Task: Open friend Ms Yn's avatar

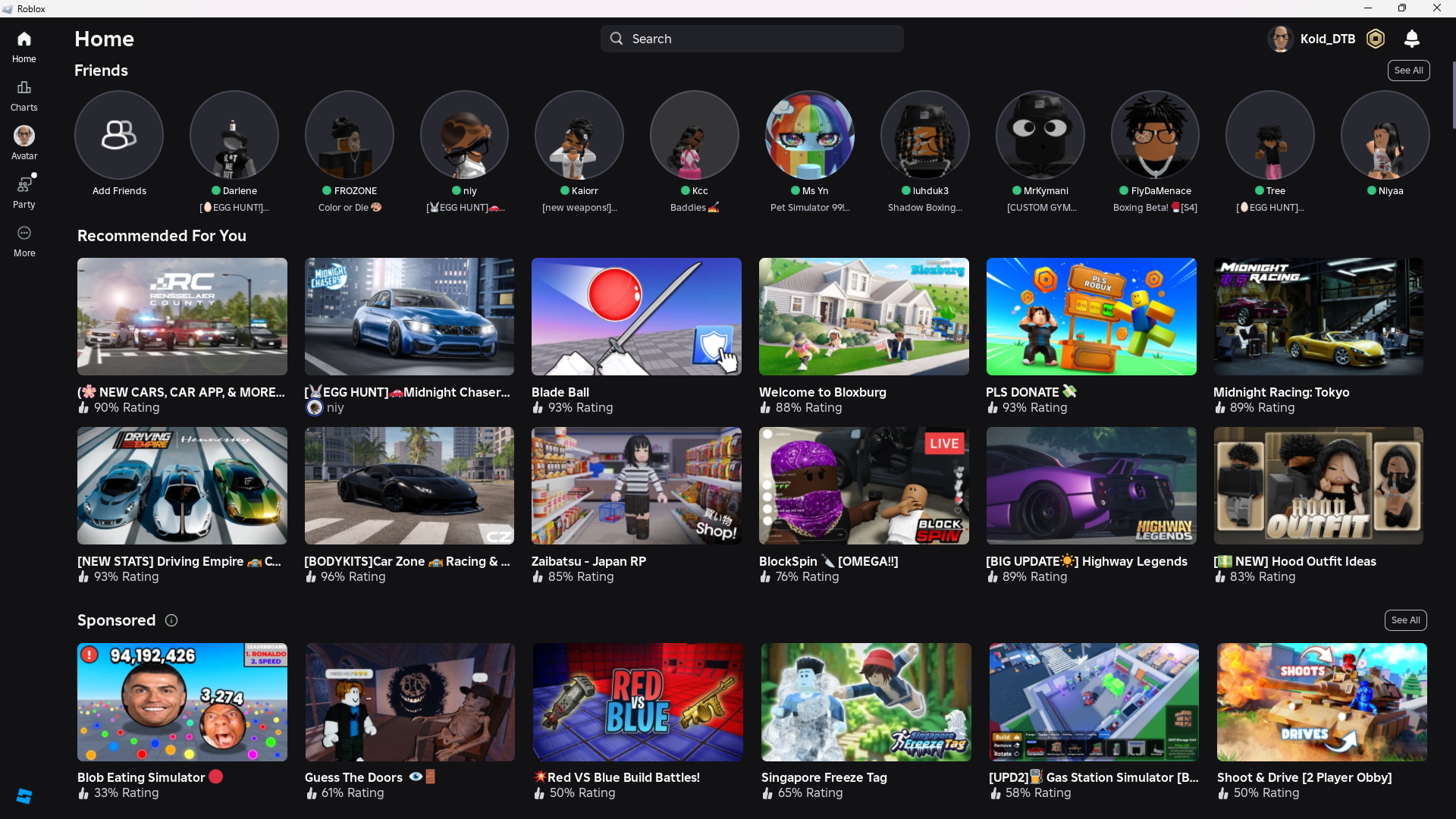Action: click(809, 135)
